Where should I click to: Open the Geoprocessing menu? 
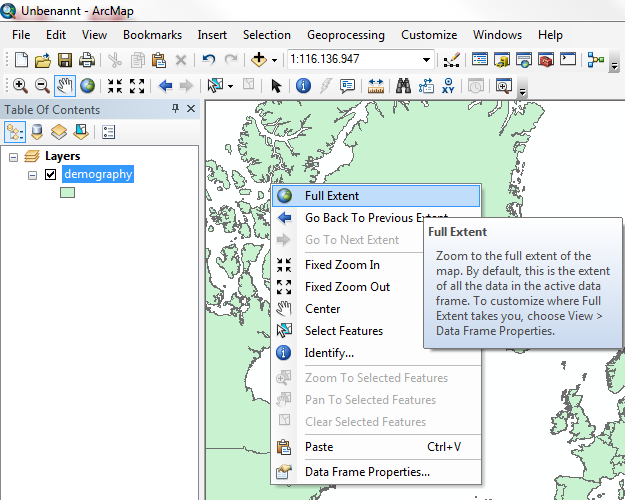coord(346,35)
